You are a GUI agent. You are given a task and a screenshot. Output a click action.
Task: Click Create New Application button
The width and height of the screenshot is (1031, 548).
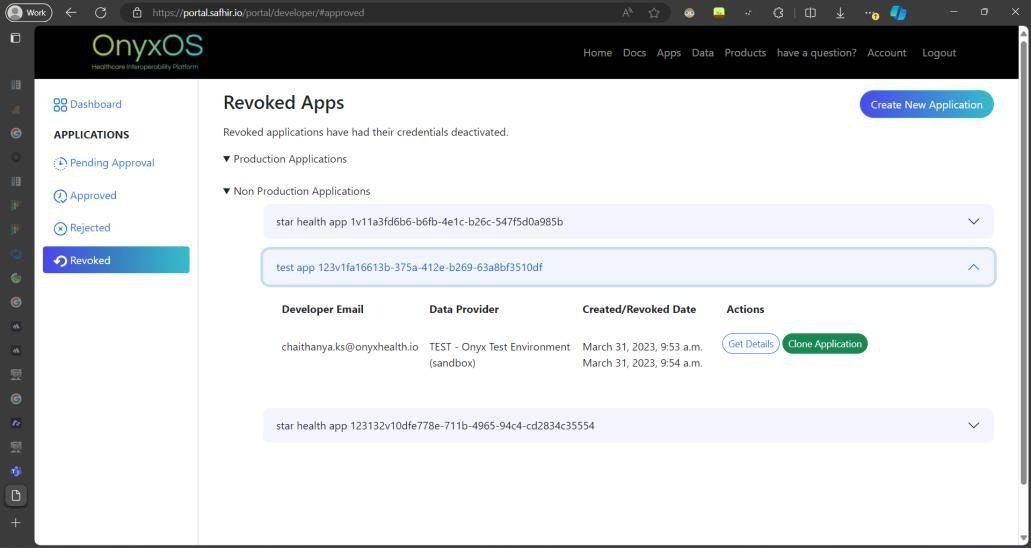click(x=926, y=105)
